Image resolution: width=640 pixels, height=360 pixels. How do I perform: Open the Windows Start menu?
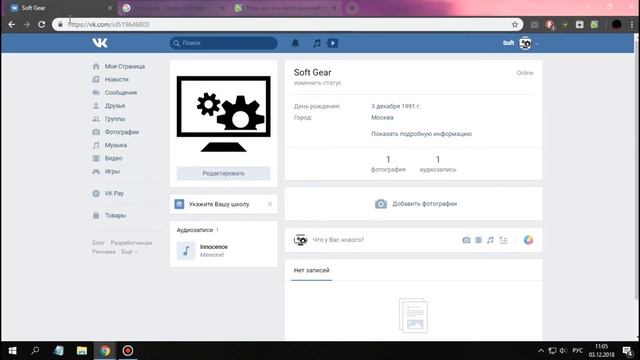point(12,351)
